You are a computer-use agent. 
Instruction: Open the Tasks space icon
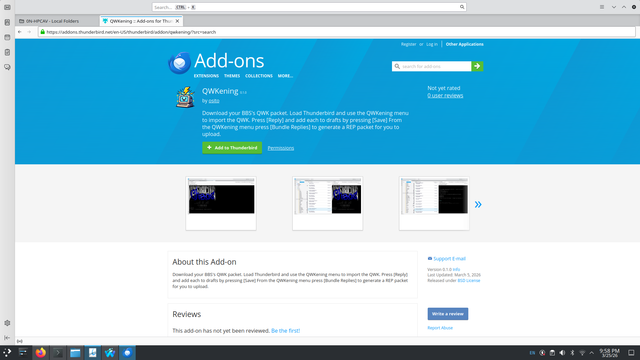7,52
